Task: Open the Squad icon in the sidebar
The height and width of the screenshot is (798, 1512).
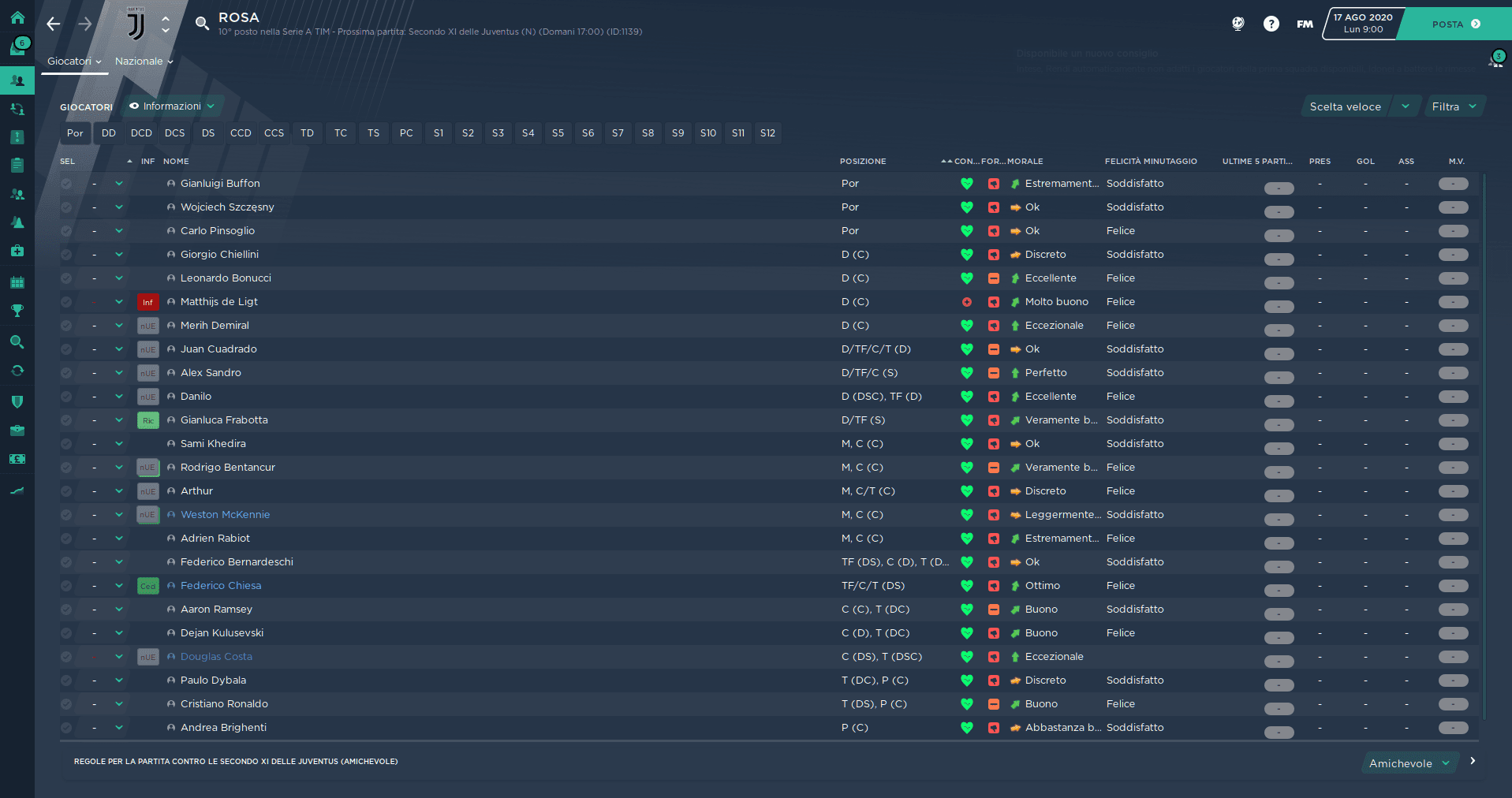Action: pyautogui.click(x=17, y=80)
